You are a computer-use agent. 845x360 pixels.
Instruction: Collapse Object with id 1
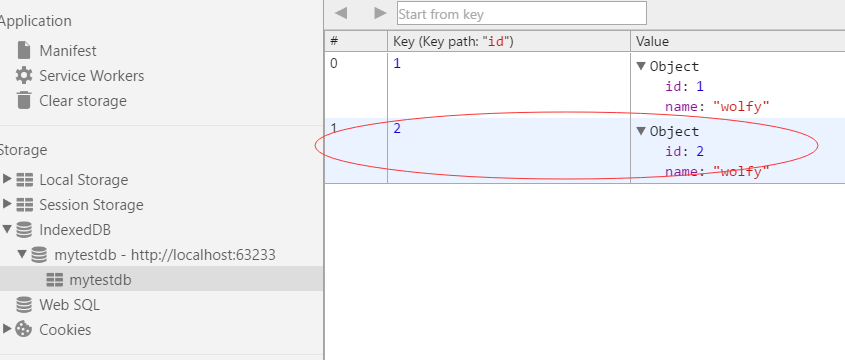click(641, 66)
